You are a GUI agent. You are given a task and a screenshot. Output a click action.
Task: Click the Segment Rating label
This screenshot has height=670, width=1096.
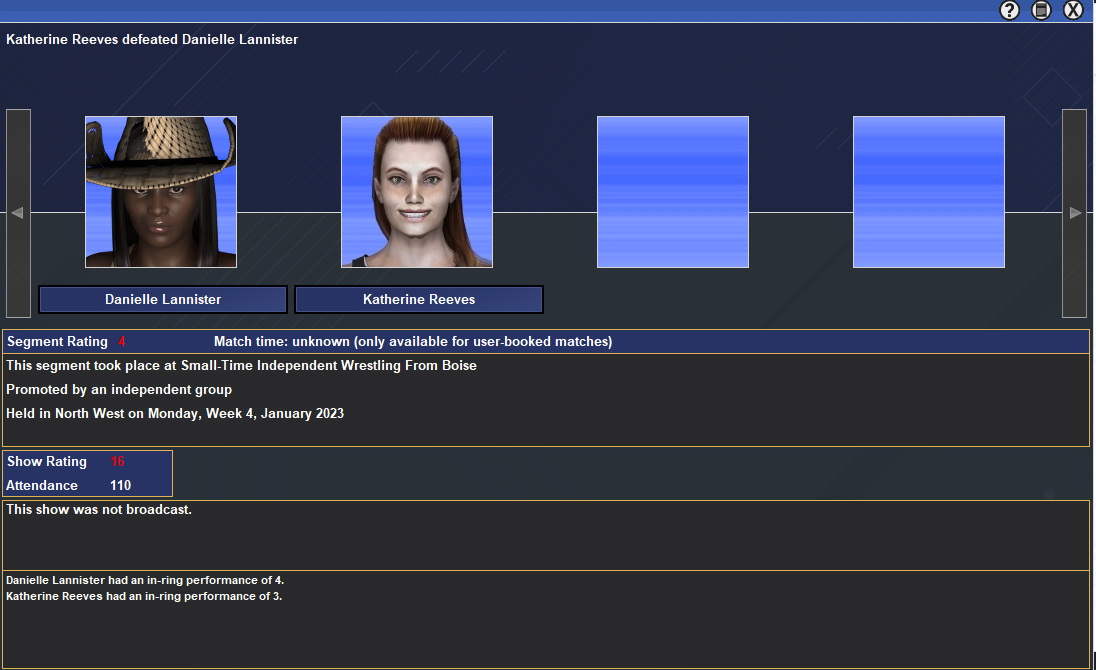(57, 342)
